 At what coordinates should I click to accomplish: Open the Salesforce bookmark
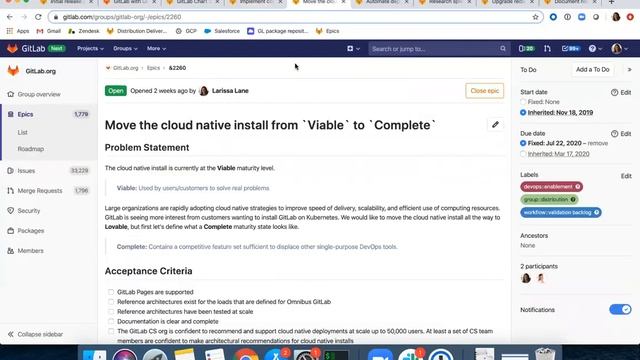[222, 31]
